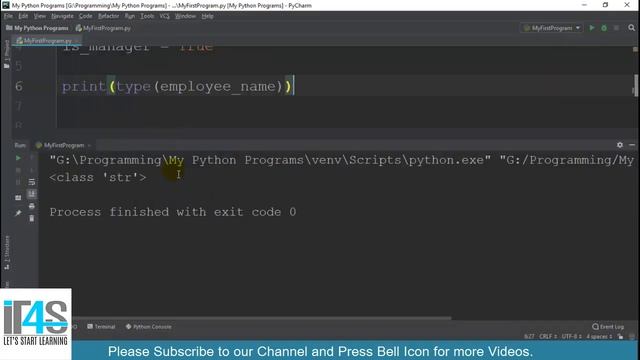Click the python.exe command path line

click(341, 160)
